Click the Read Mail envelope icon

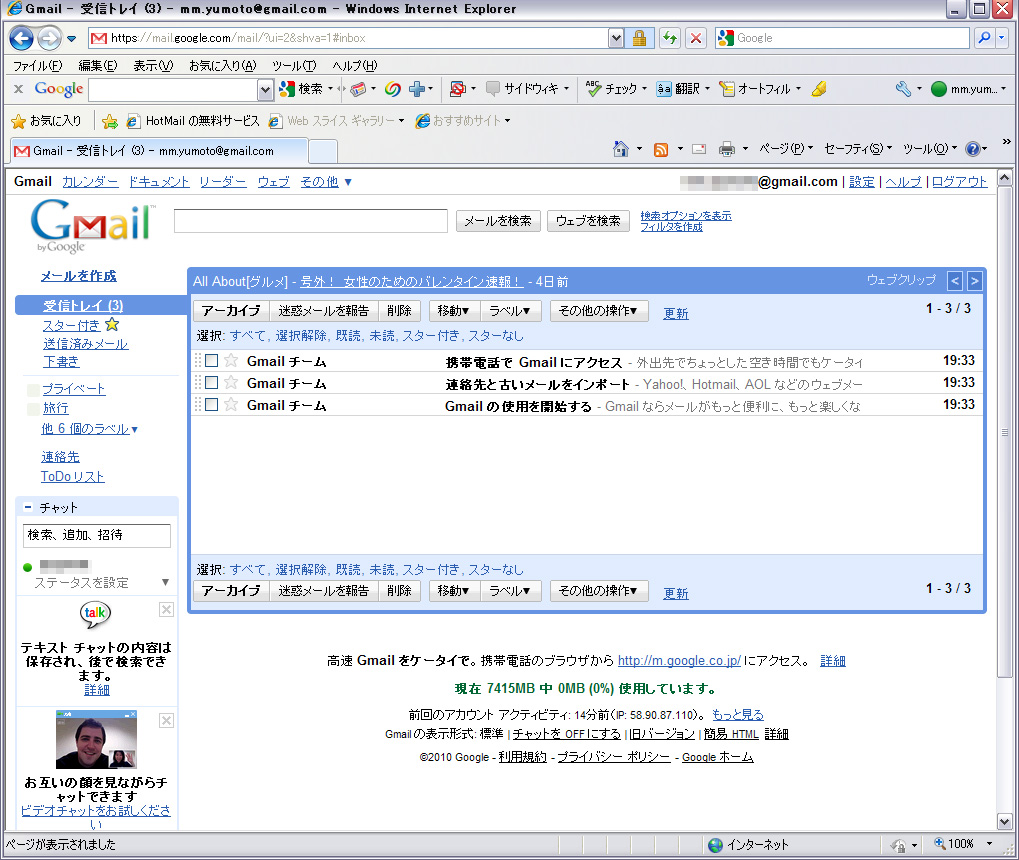coord(699,150)
